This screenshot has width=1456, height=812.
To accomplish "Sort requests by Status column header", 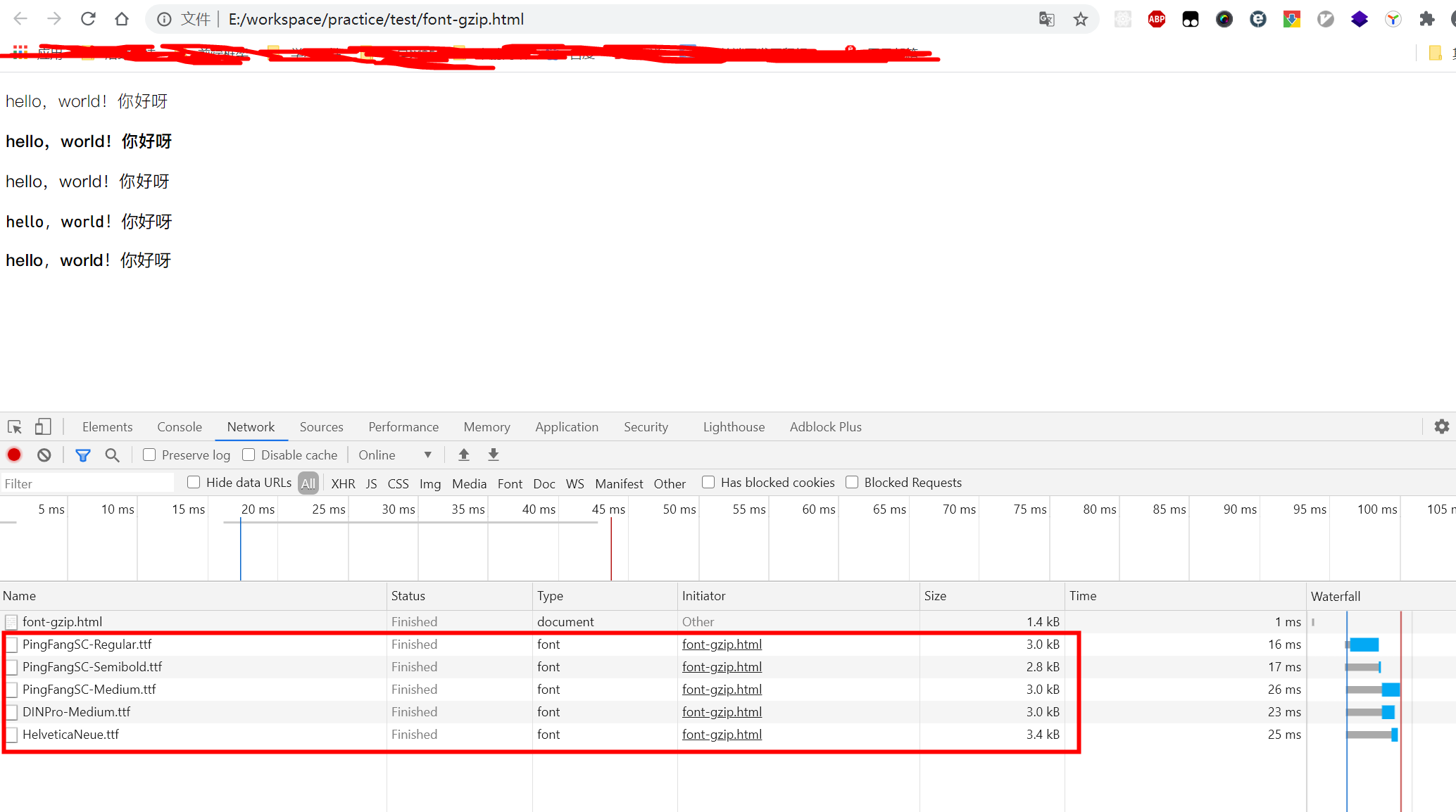I will tap(460, 595).
